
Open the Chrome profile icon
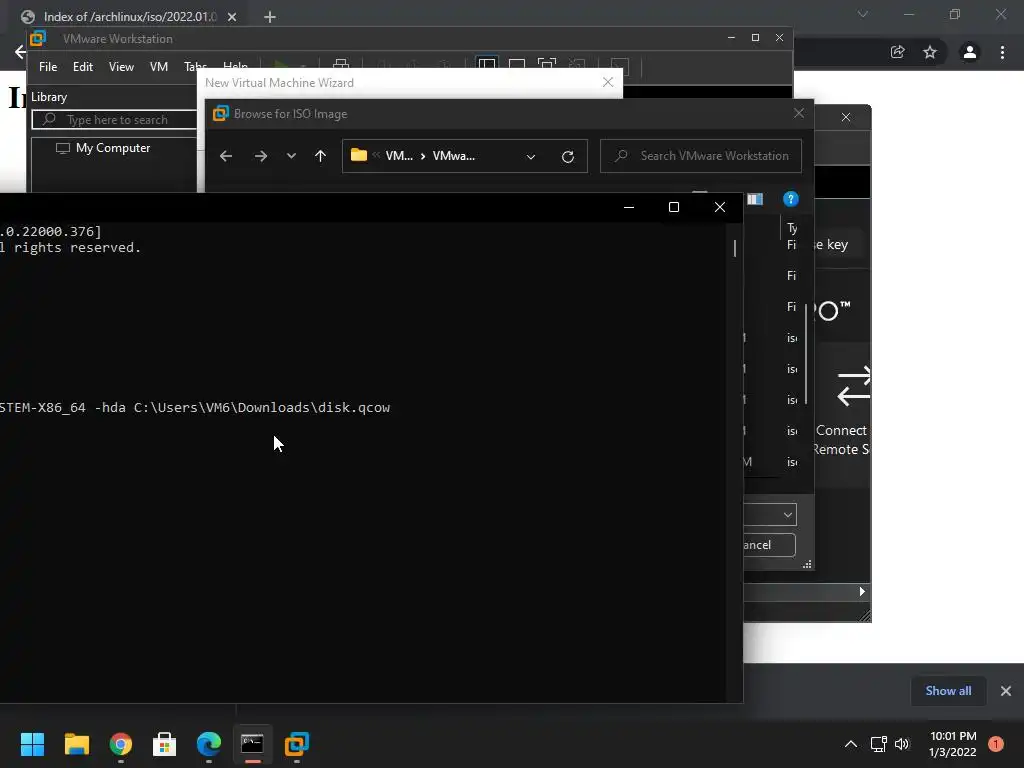tap(970, 52)
